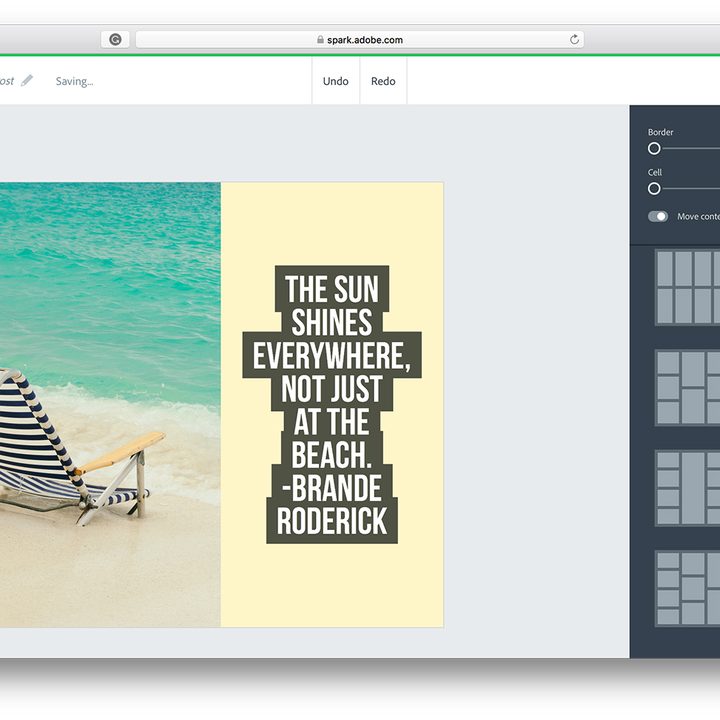Click the Grammarly extension icon beside address bar
The image size is (720, 720).
[115, 40]
